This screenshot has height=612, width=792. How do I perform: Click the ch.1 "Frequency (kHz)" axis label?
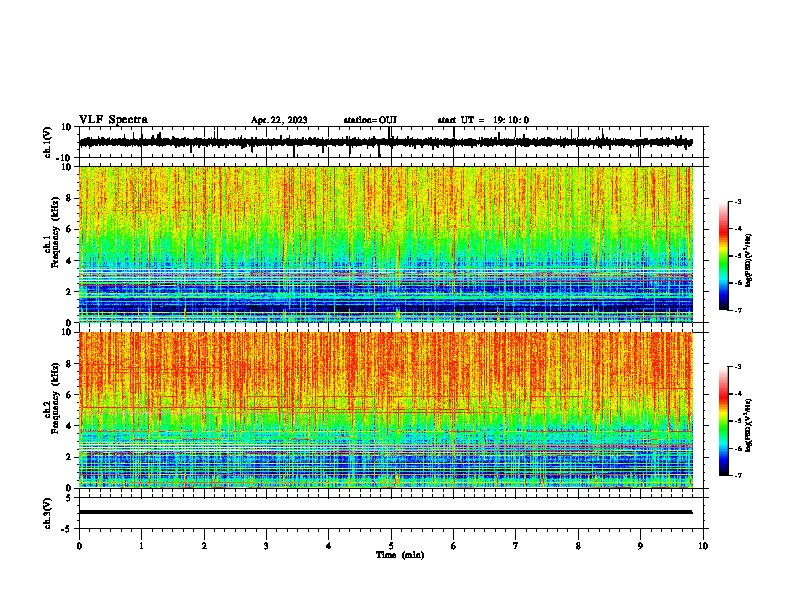(54, 232)
